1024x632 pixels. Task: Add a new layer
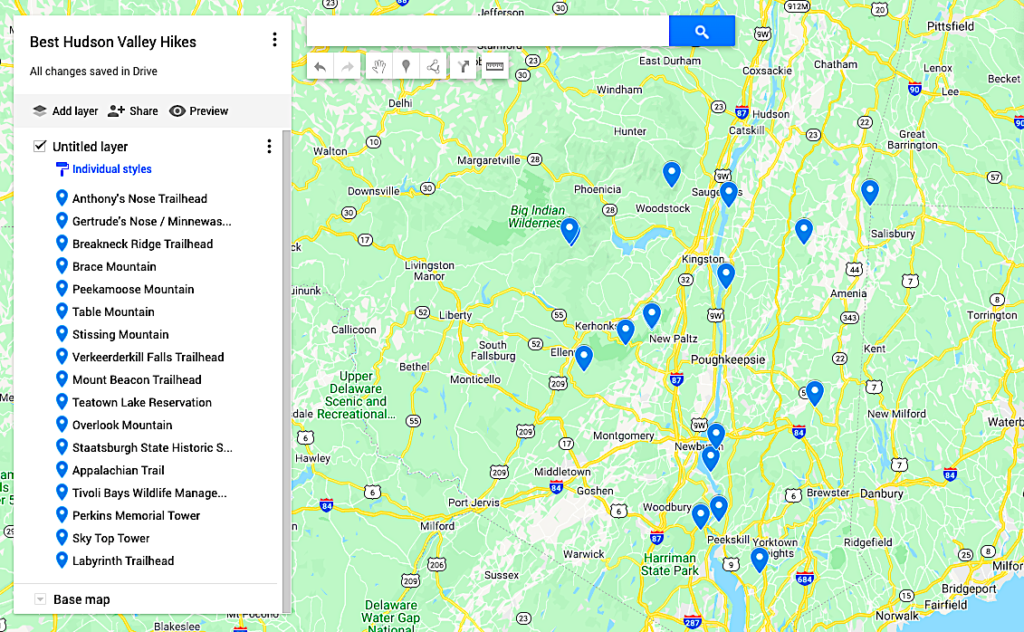coord(65,111)
